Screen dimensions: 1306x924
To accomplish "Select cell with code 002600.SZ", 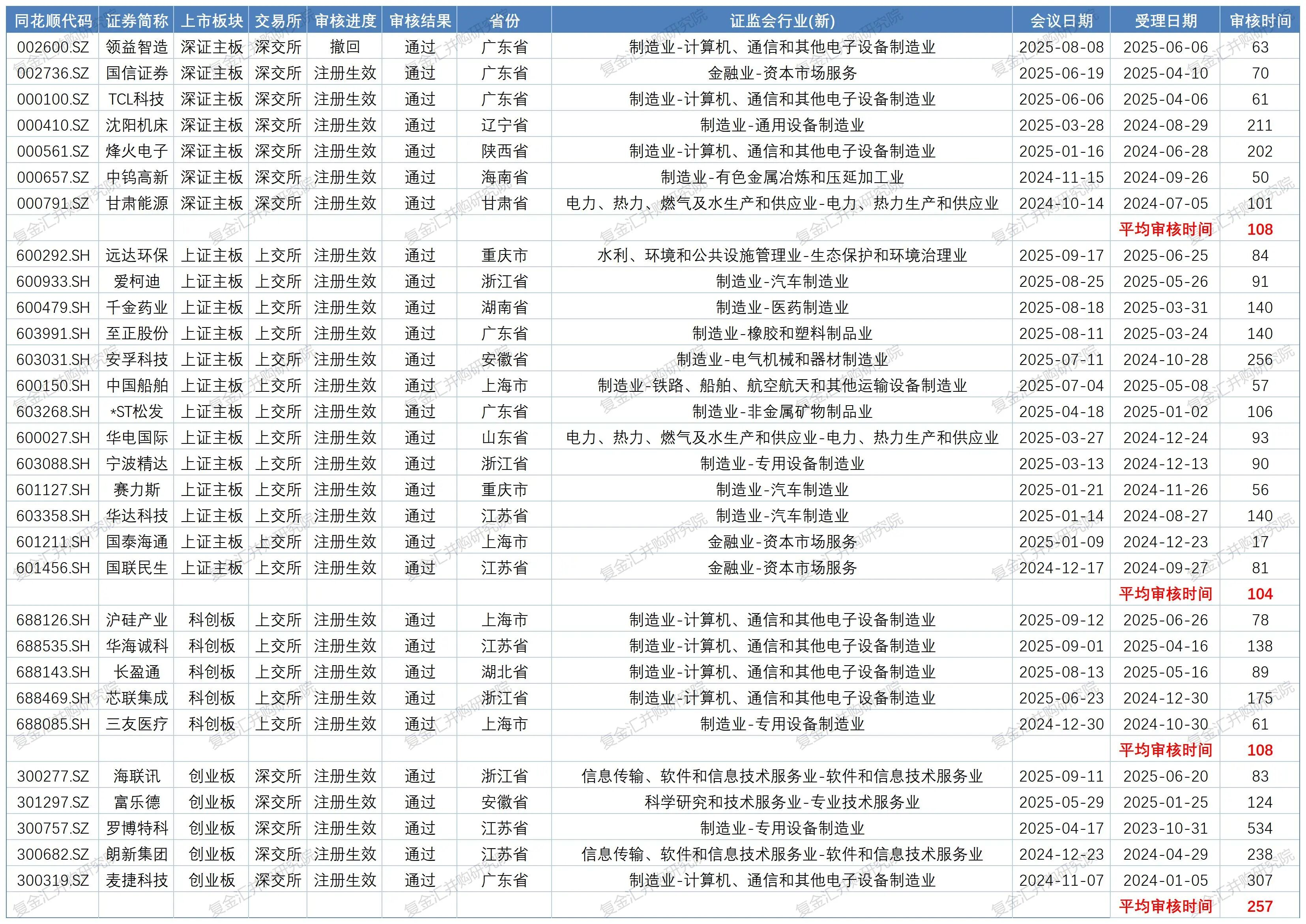I will (x=53, y=47).
